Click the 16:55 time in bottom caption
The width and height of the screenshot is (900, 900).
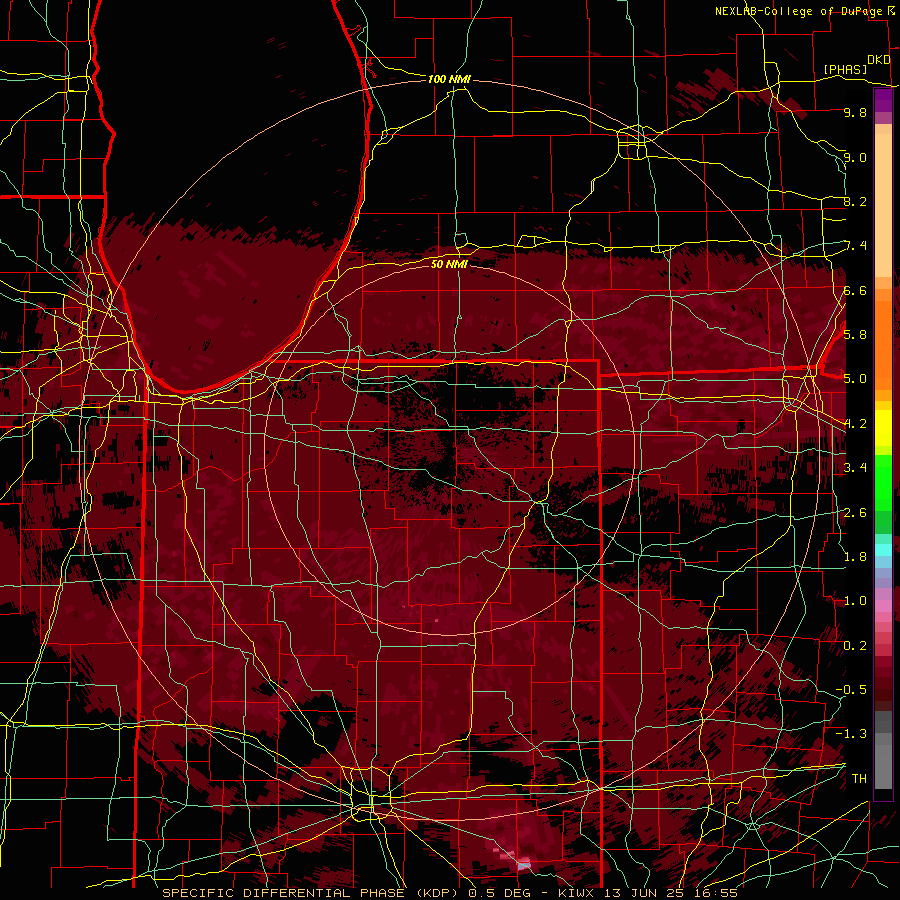715,893
